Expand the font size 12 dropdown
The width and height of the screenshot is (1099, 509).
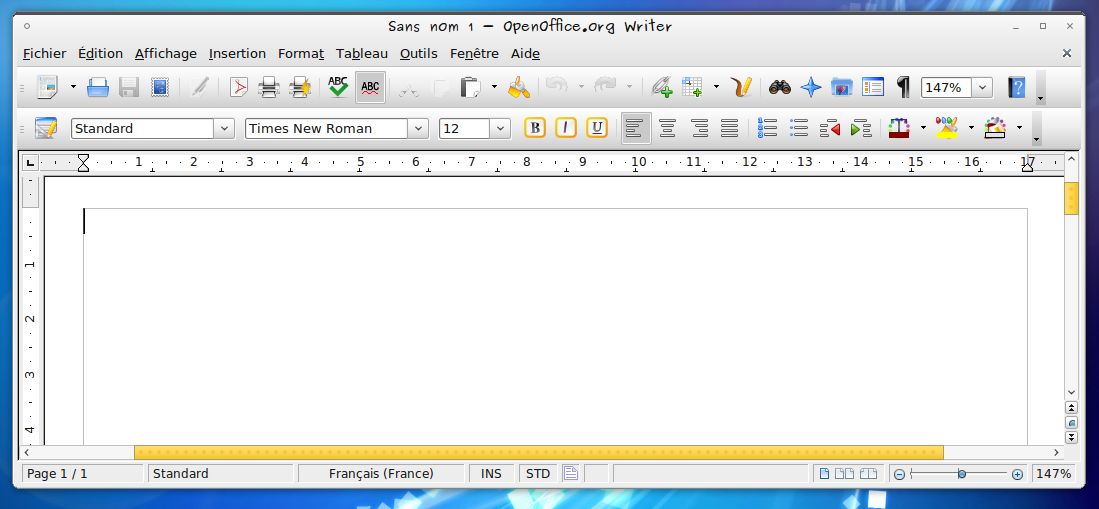500,128
